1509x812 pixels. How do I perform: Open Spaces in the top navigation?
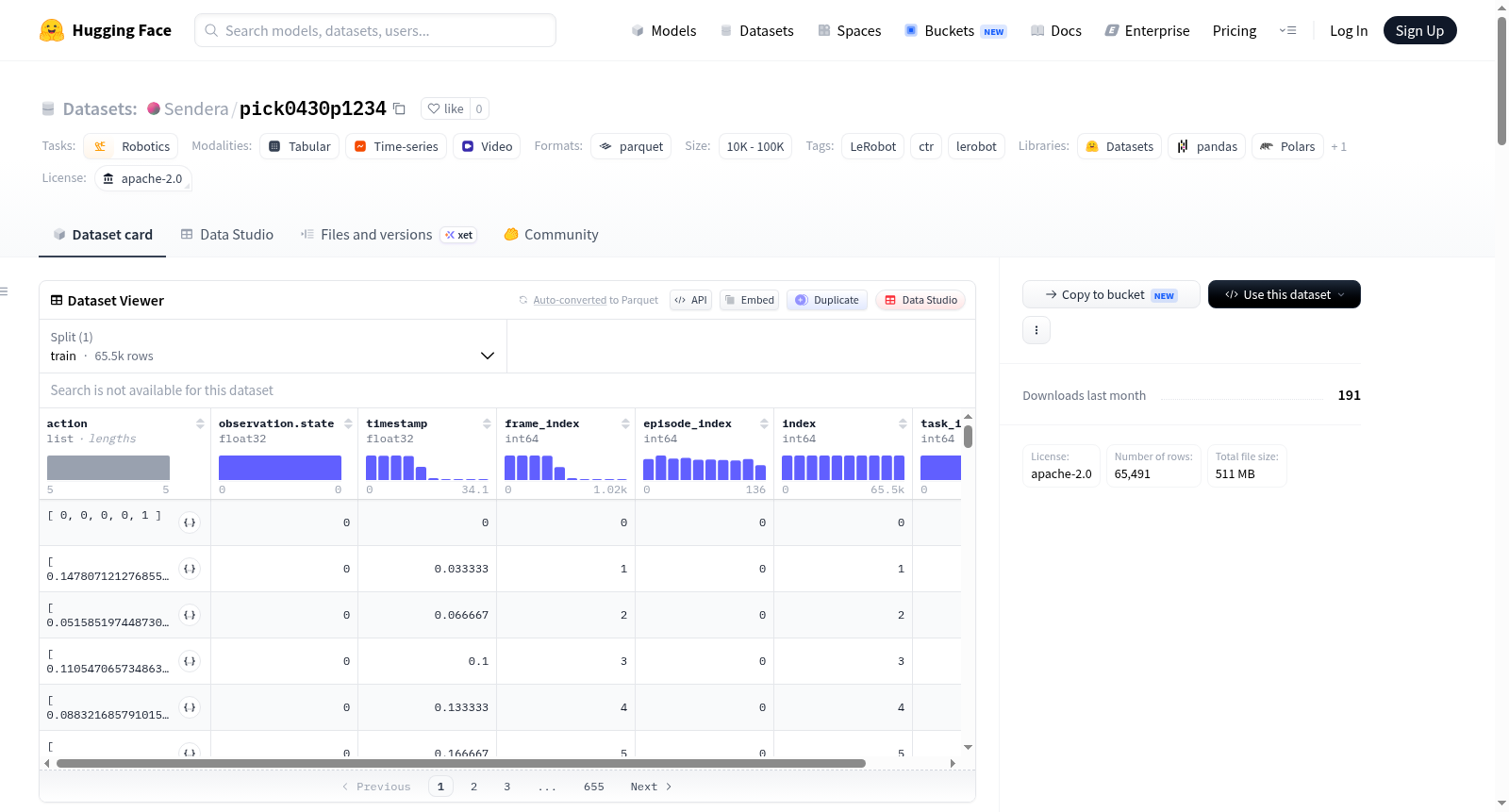click(849, 30)
